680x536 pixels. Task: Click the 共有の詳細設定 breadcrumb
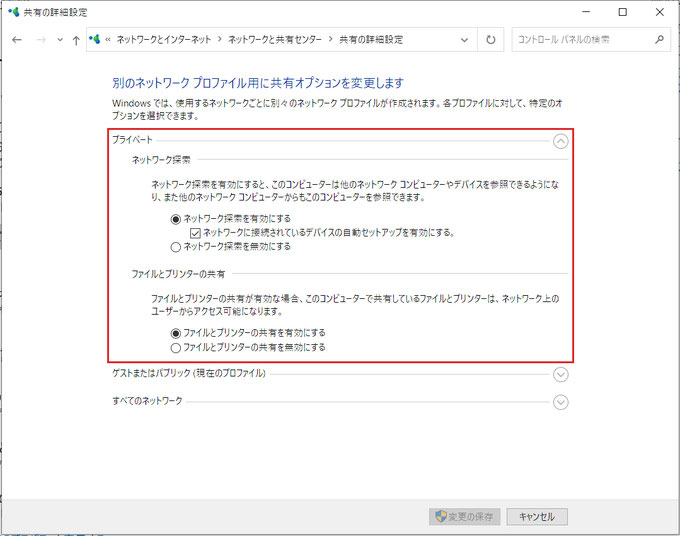[371, 39]
